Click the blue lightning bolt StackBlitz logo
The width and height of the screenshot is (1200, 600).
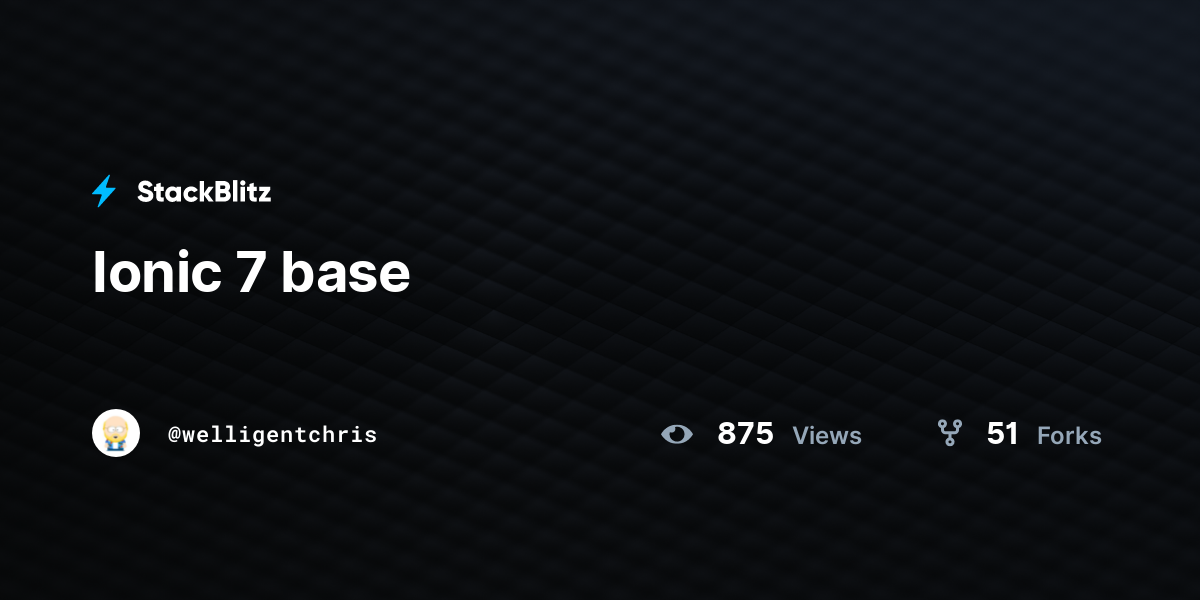click(104, 191)
